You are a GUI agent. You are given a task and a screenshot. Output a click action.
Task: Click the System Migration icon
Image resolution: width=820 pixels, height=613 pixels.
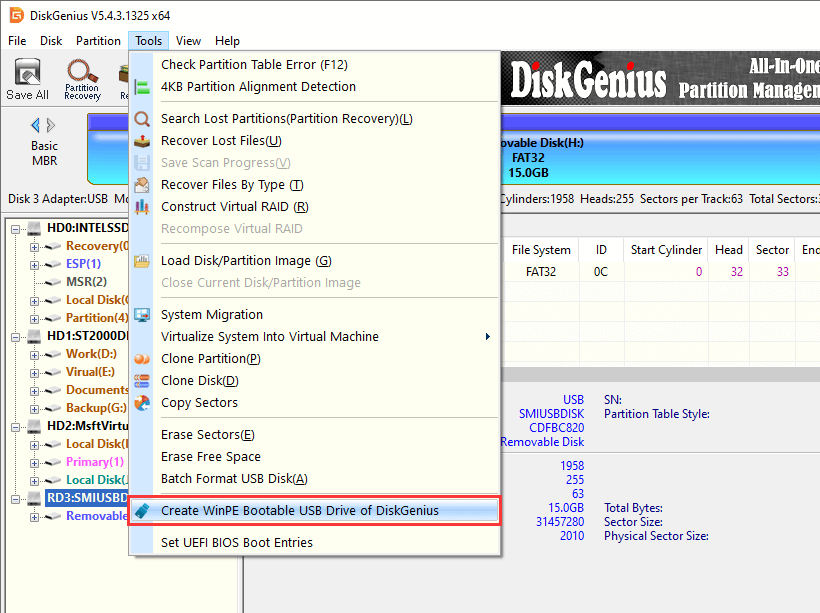[x=142, y=315]
